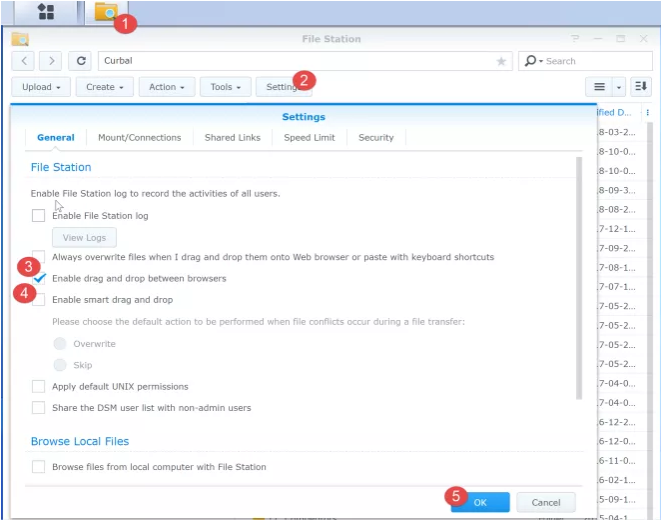This screenshot has width=661, height=520.
Task: Switch to list view mode icon
Action: click(x=596, y=87)
